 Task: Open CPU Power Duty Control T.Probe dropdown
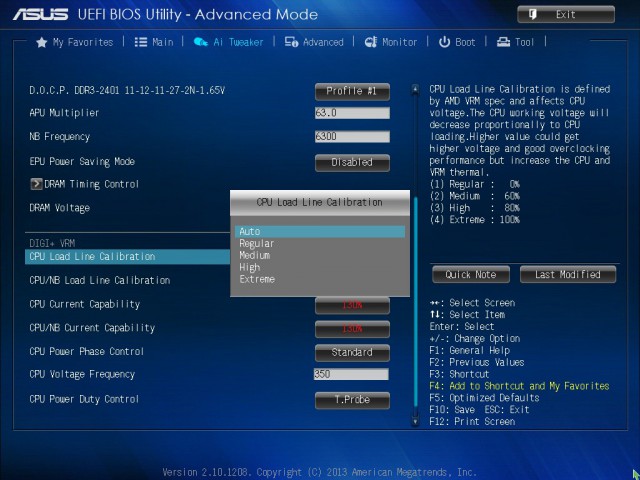(x=352, y=400)
